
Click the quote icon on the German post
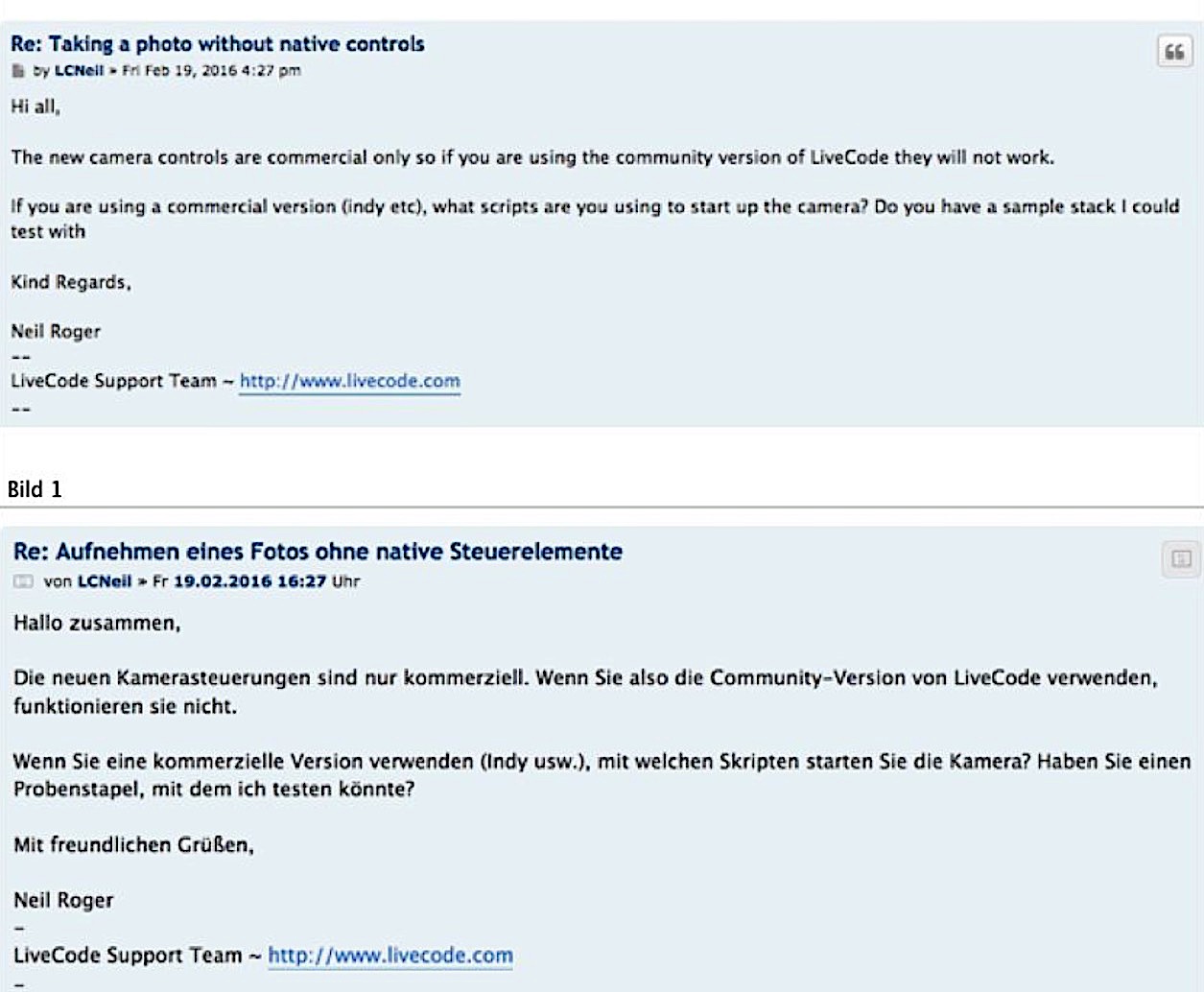pyautogui.click(x=1181, y=558)
